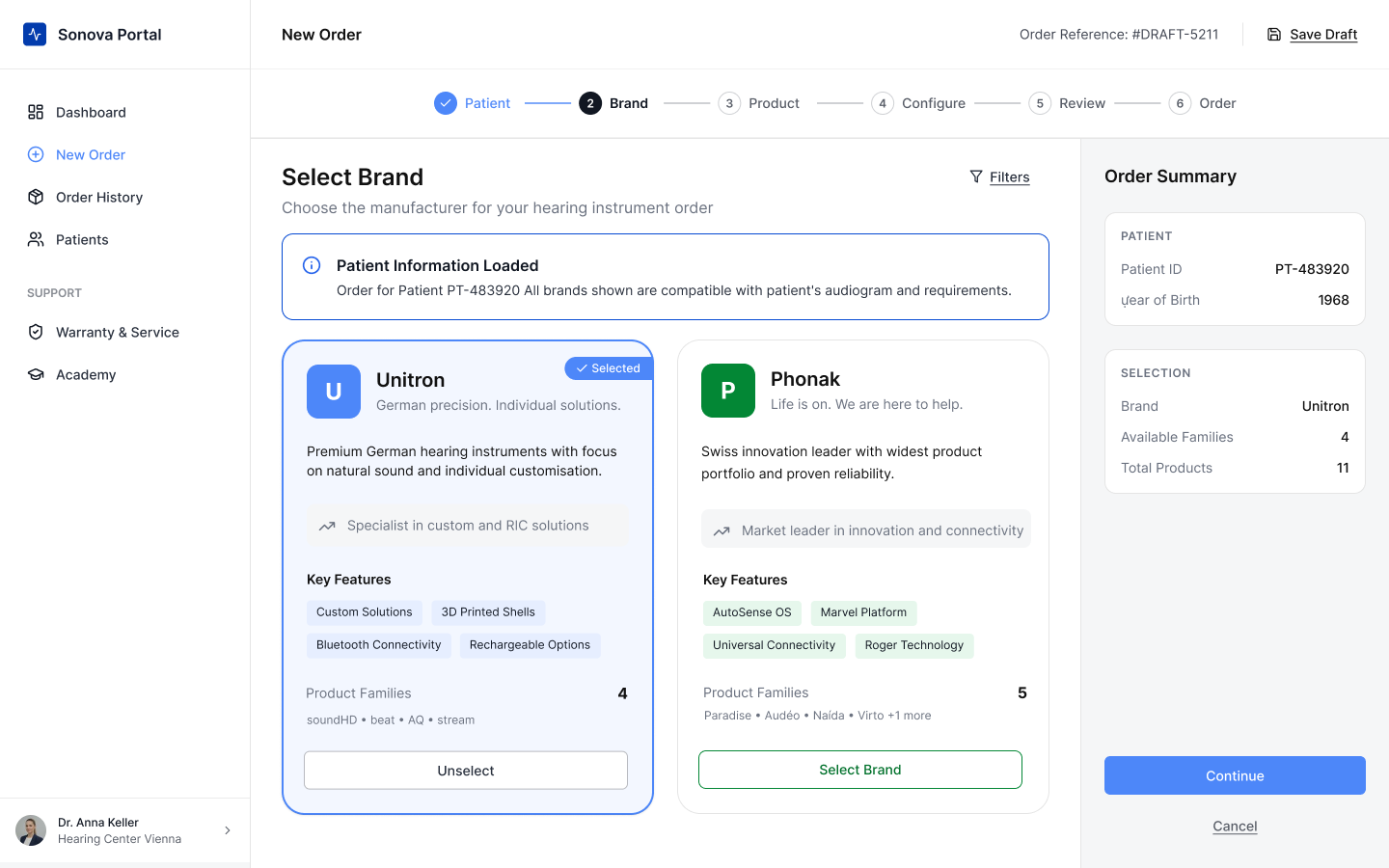Viewport: 1389px width, 868px height.
Task: Click the Custom Solutions feature tag
Action: point(365,612)
